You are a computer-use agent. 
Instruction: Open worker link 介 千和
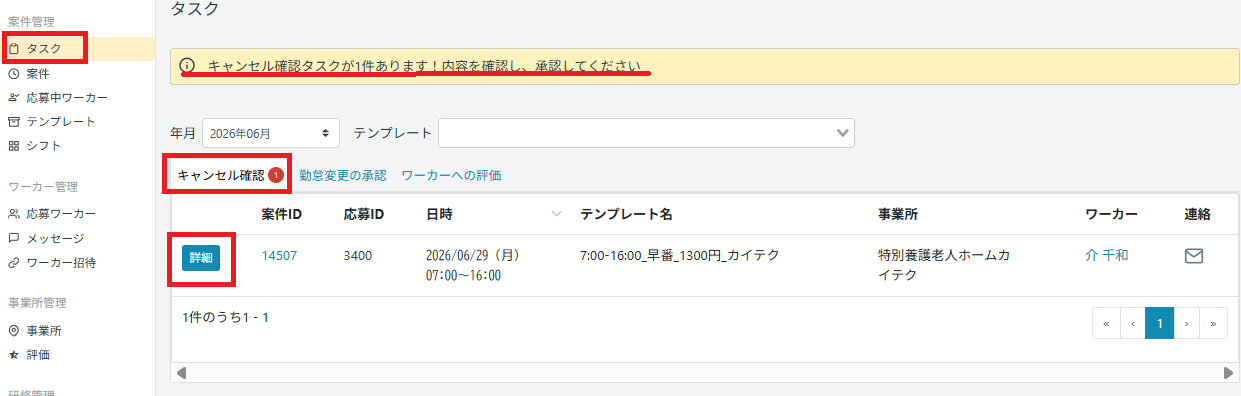coord(1106,255)
